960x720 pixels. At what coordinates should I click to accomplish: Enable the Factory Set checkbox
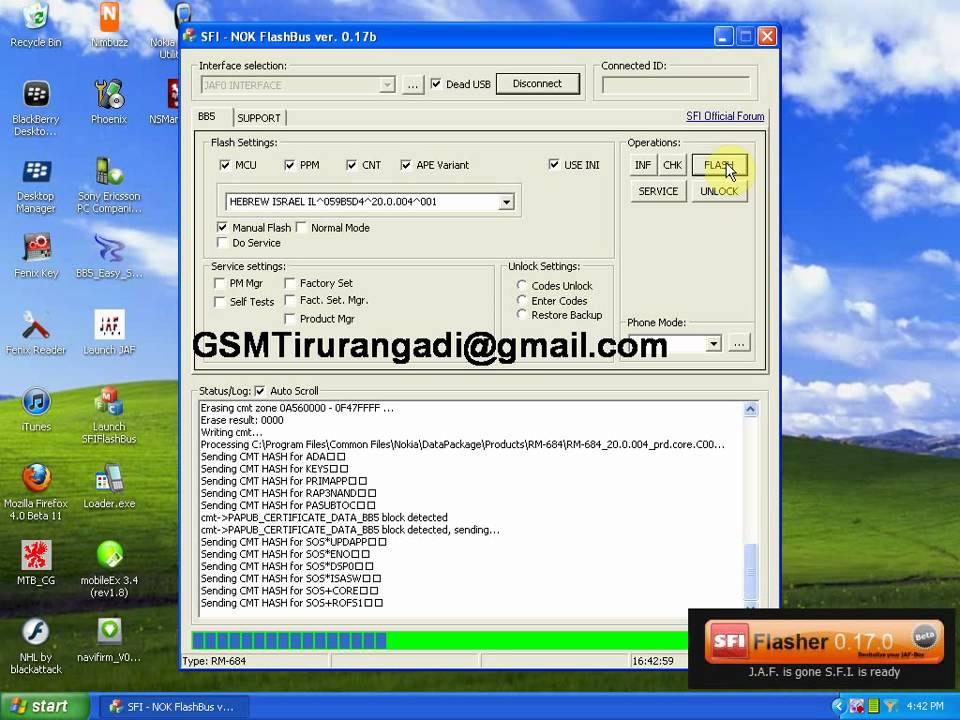290,283
